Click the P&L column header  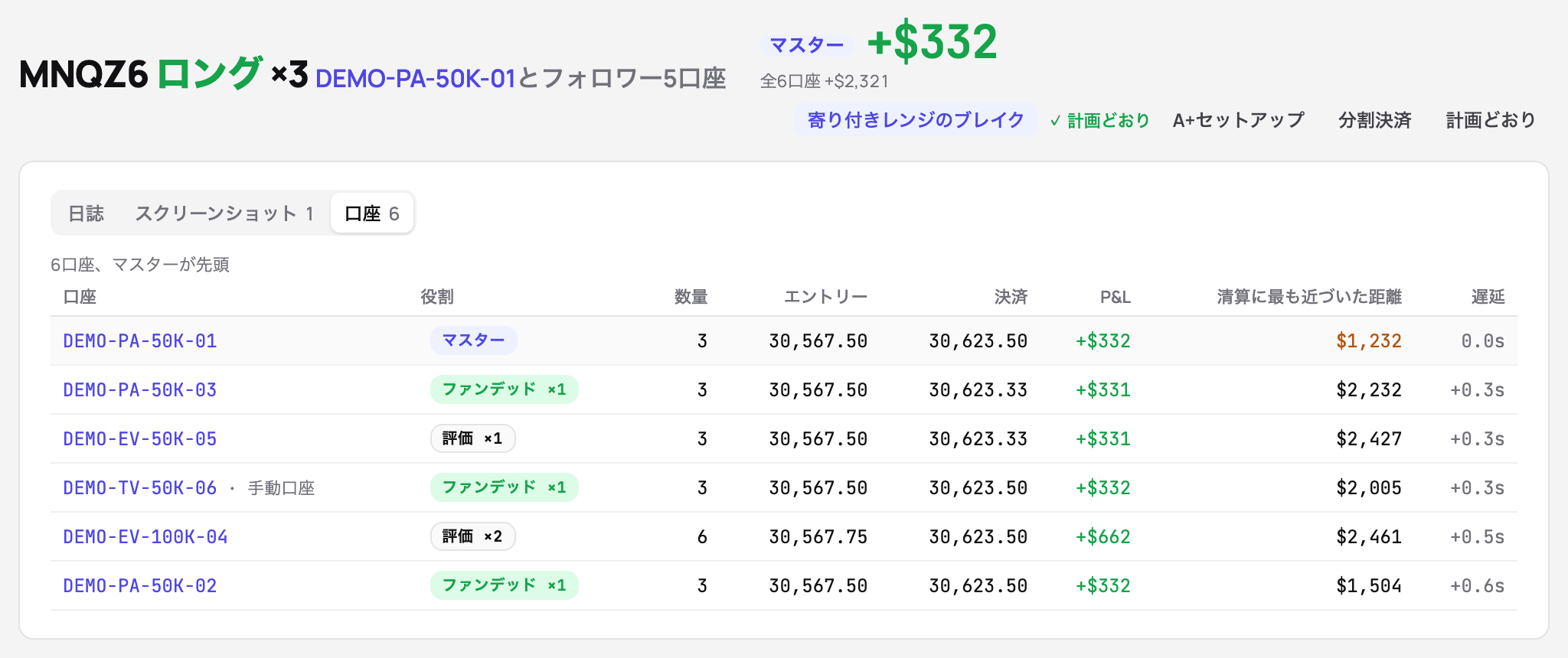point(1116,297)
